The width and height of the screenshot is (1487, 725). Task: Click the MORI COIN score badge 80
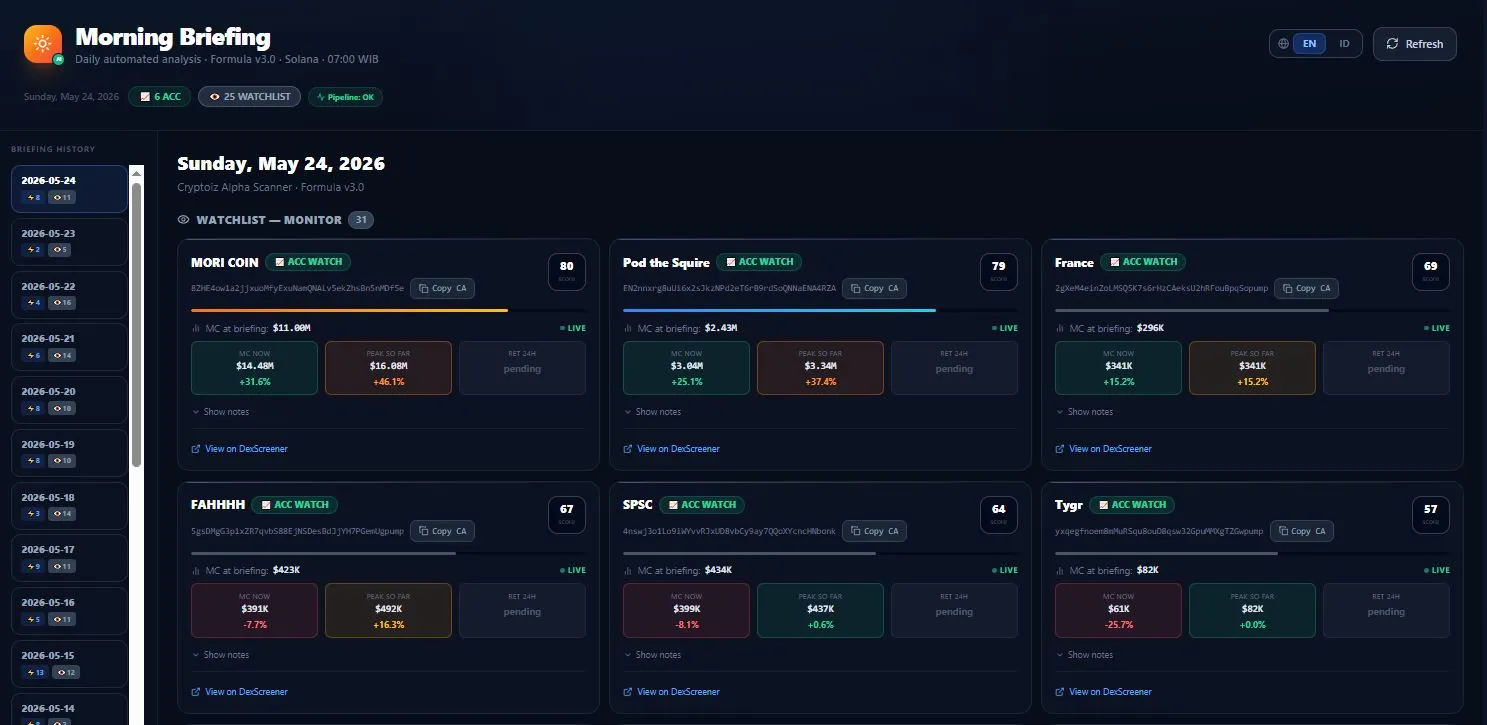567,271
